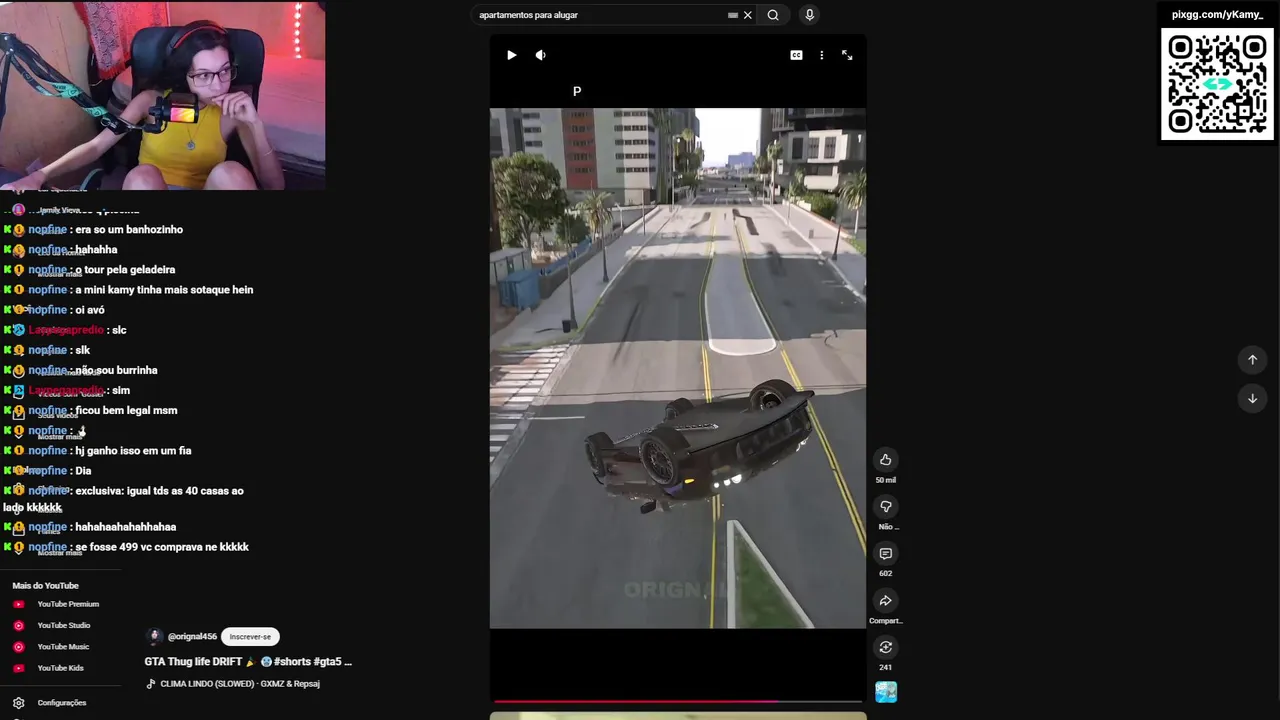1280x720 pixels.
Task: Open the 602 comments panel
Action: point(885,554)
